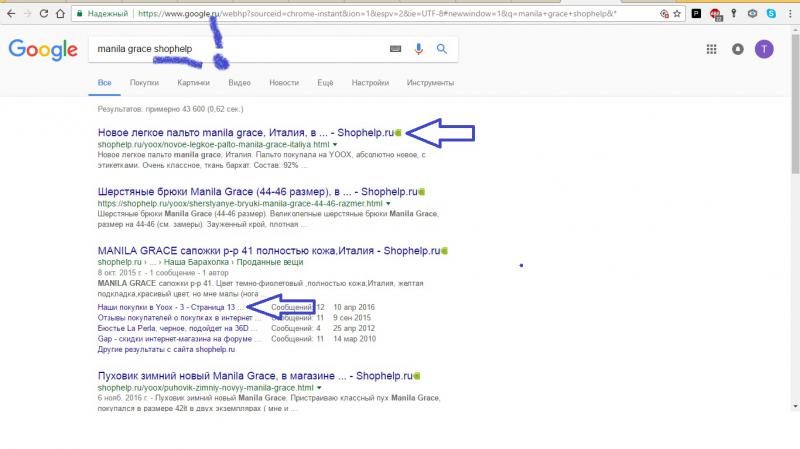Bookmark page with the star icon
800x449 pixels.
click(x=677, y=14)
